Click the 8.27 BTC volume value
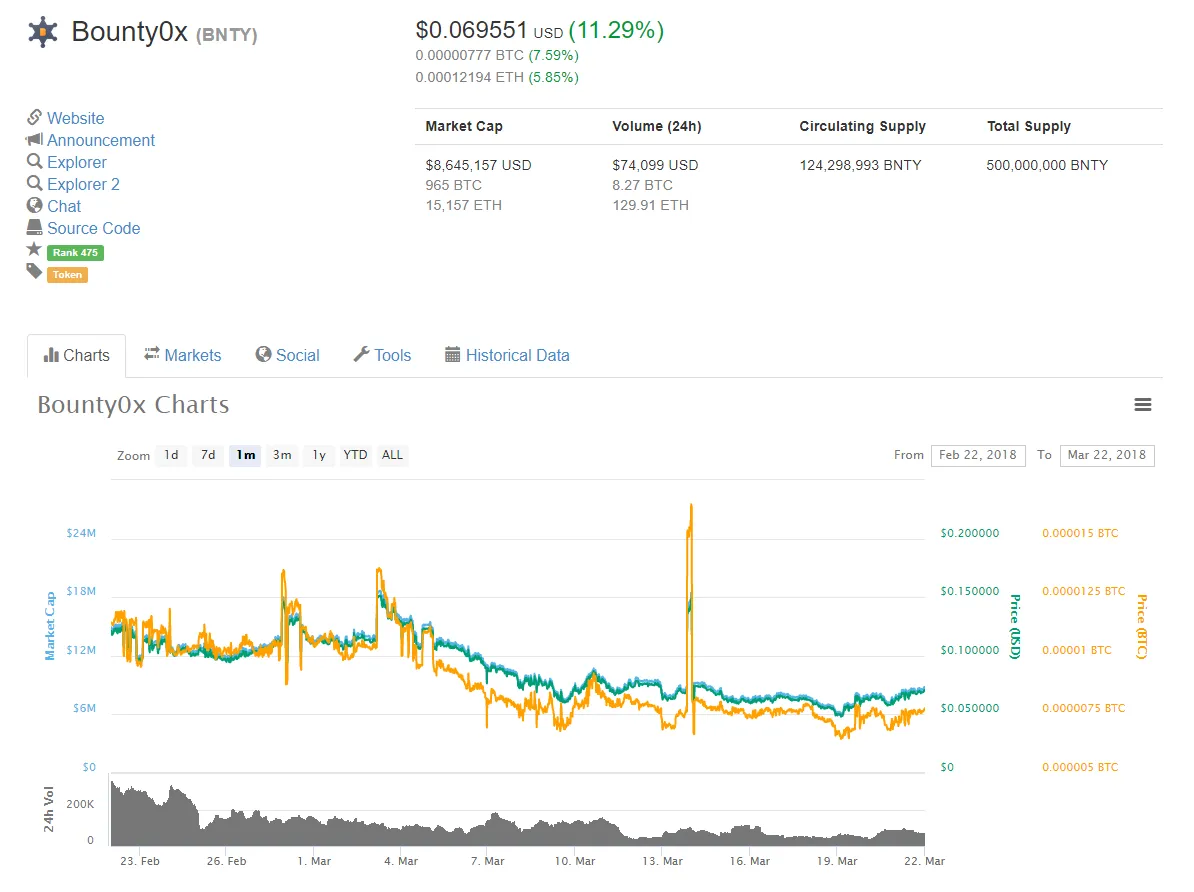This screenshot has height=892, width=1194. pyautogui.click(x=642, y=185)
